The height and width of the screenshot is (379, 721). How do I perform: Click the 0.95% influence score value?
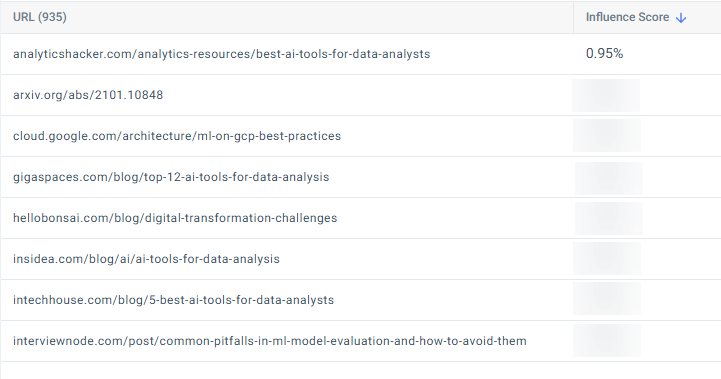(x=604, y=53)
